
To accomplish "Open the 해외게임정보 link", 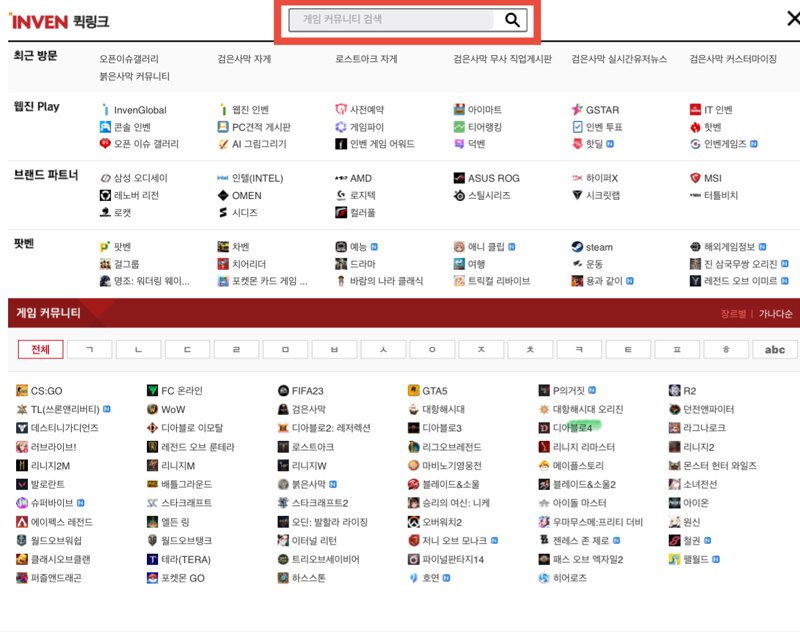I will tap(728, 247).
